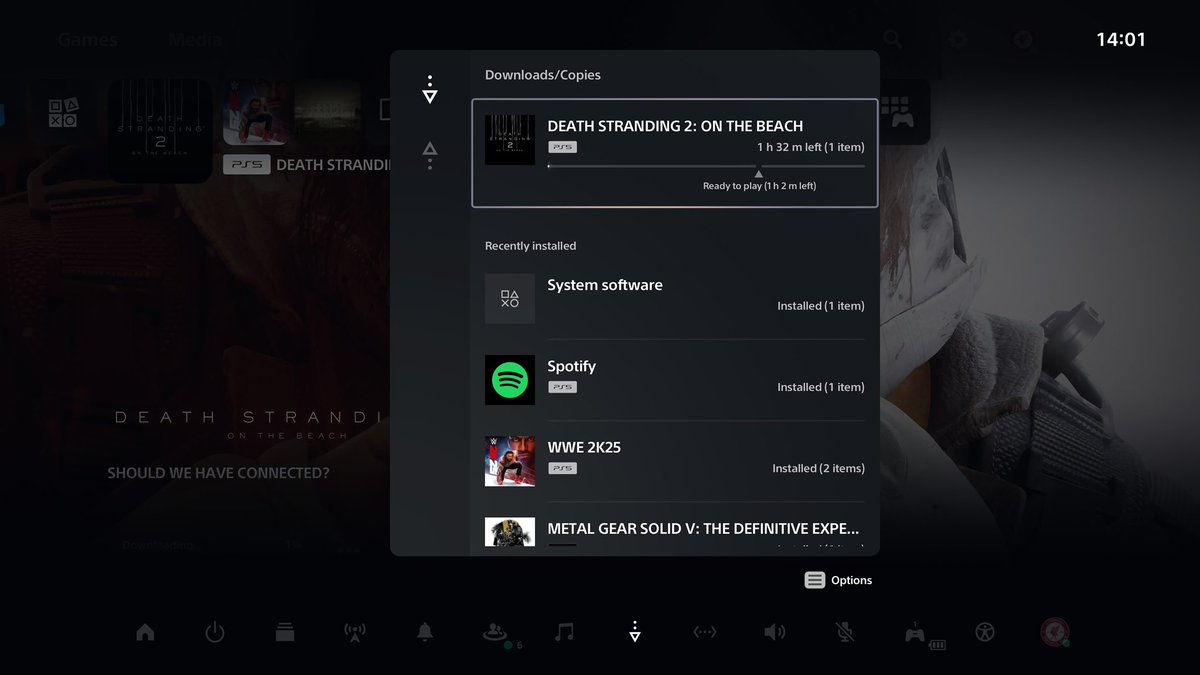Toggle the muted microphone icon

coord(845,632)
